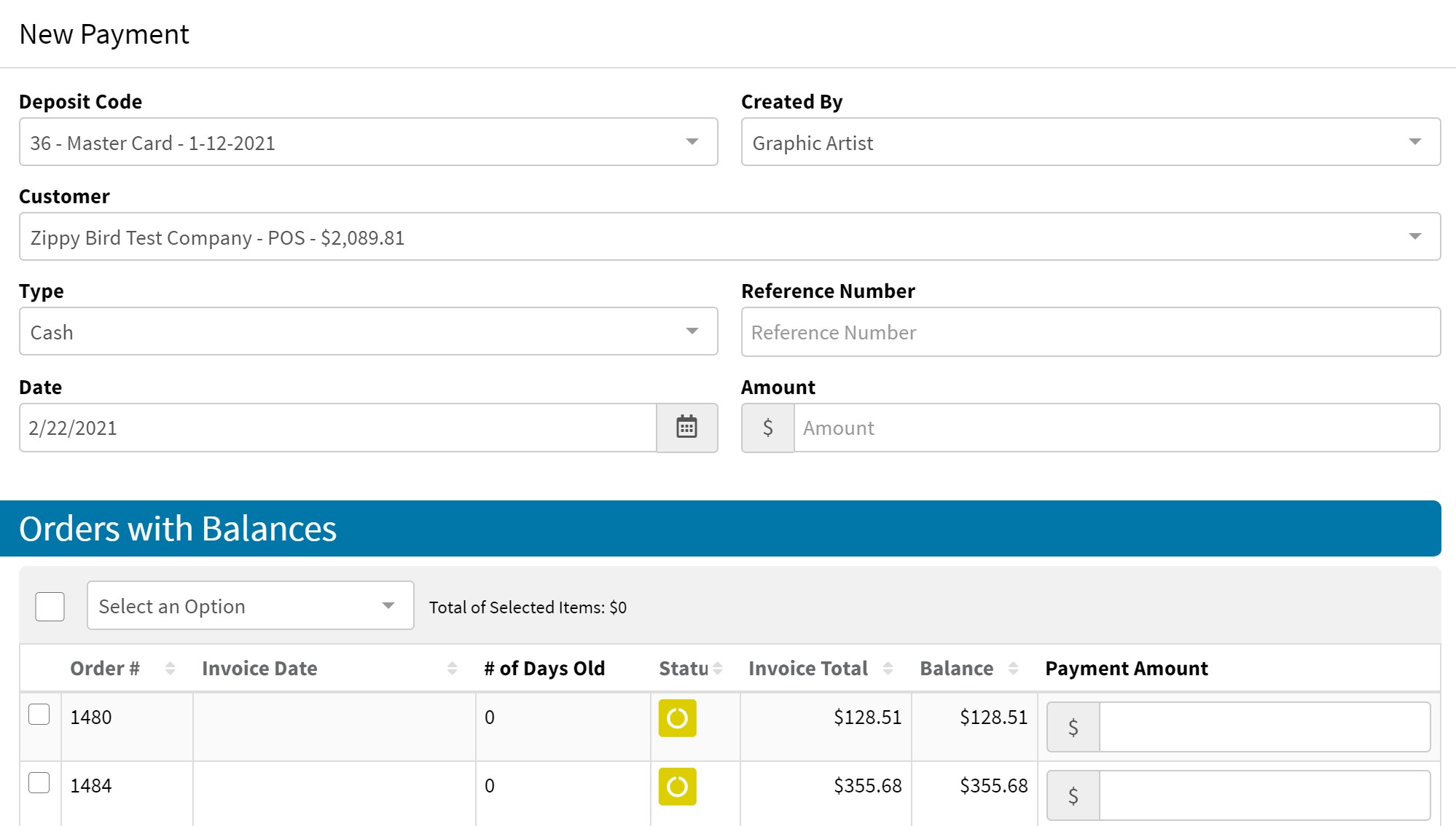1456x826 pixels.
Task: Click yellow status icon for order 1480
Action: click(677, 718)
